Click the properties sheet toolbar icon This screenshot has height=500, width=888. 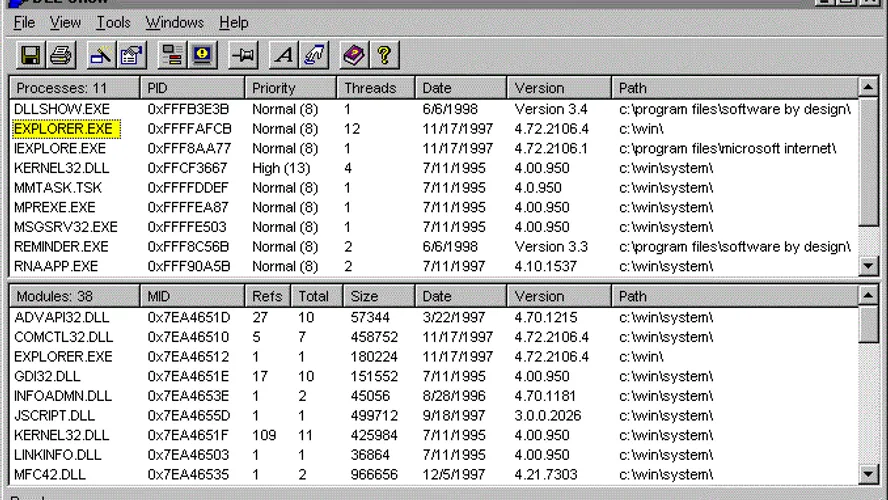point(132,56)
